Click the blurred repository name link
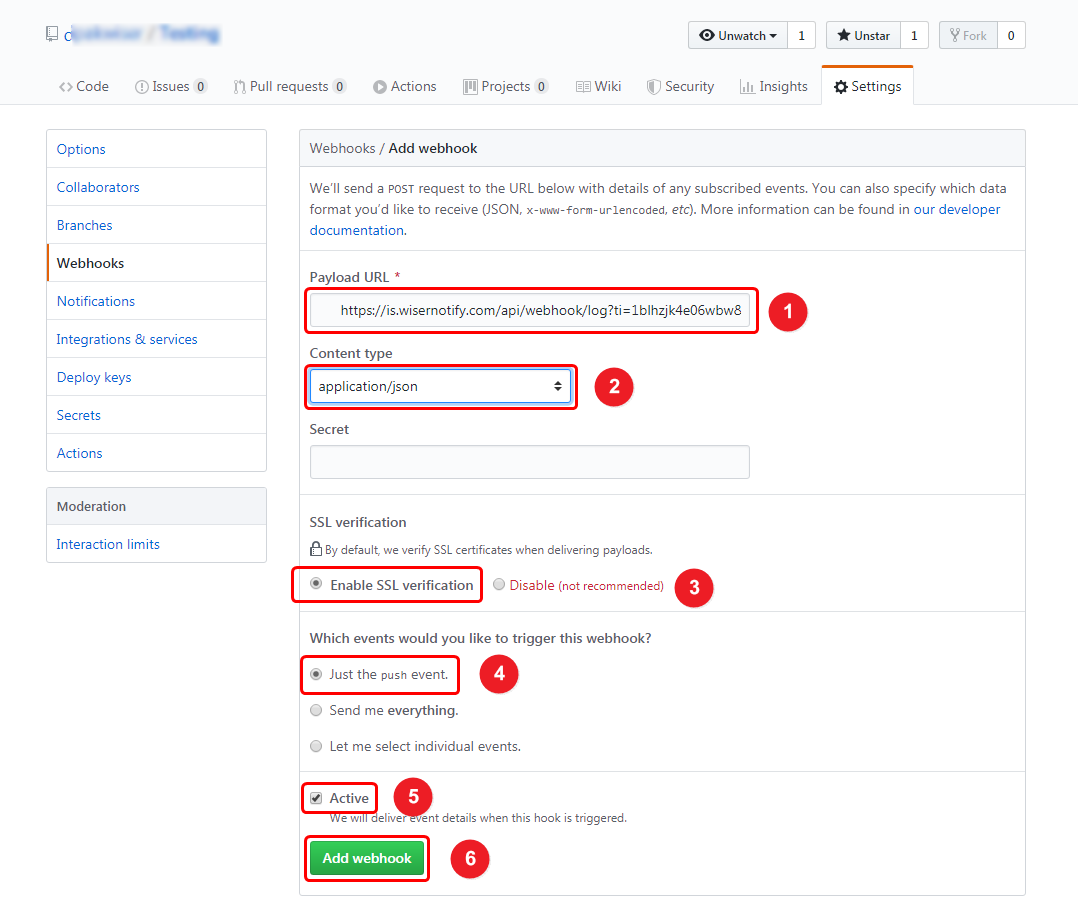The height and width of the screenshot is (915, 1078). point(190,34)
